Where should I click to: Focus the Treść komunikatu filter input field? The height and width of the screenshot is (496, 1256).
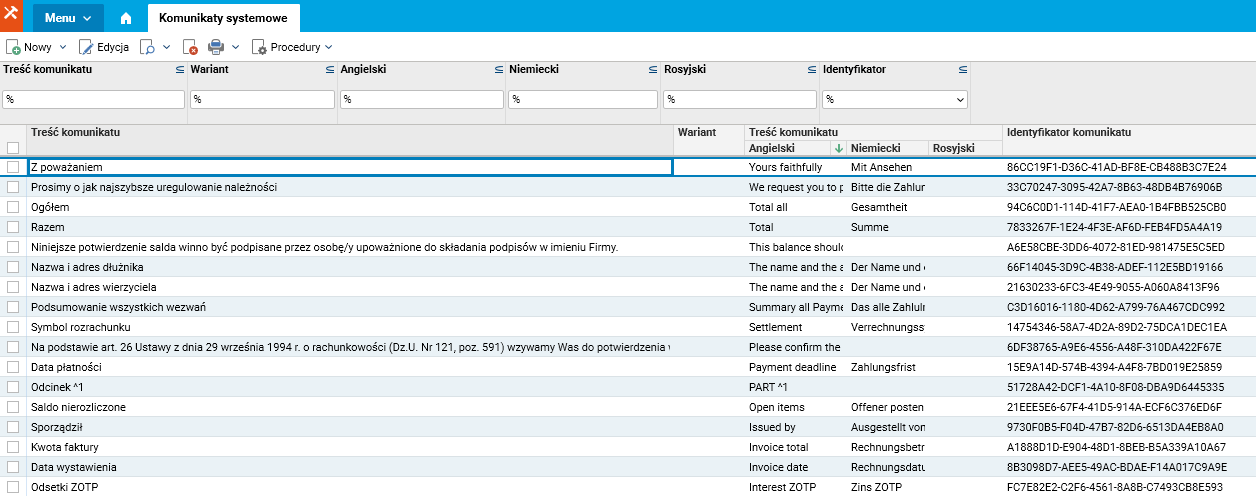pos(94,100)
